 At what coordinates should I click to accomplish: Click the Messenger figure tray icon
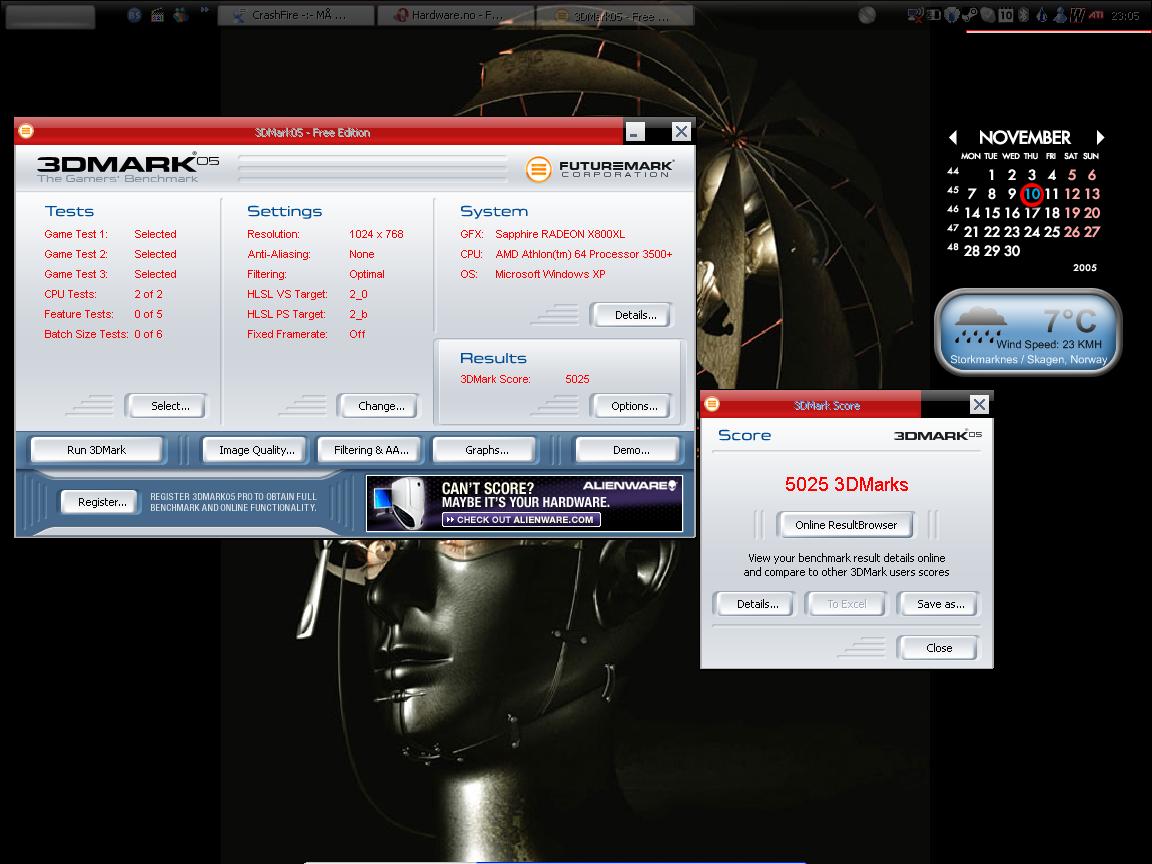1059,15
